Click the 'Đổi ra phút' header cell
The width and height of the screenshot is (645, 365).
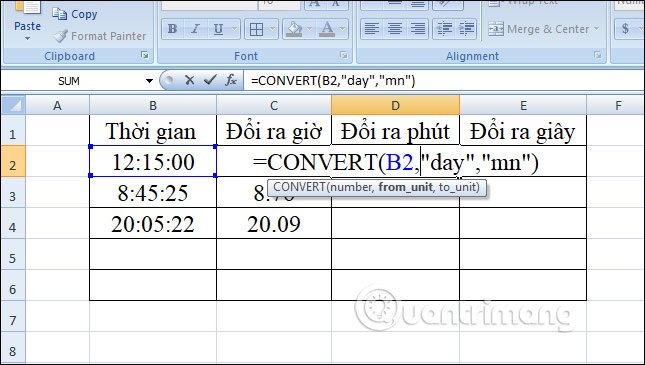tap(395, 130)
